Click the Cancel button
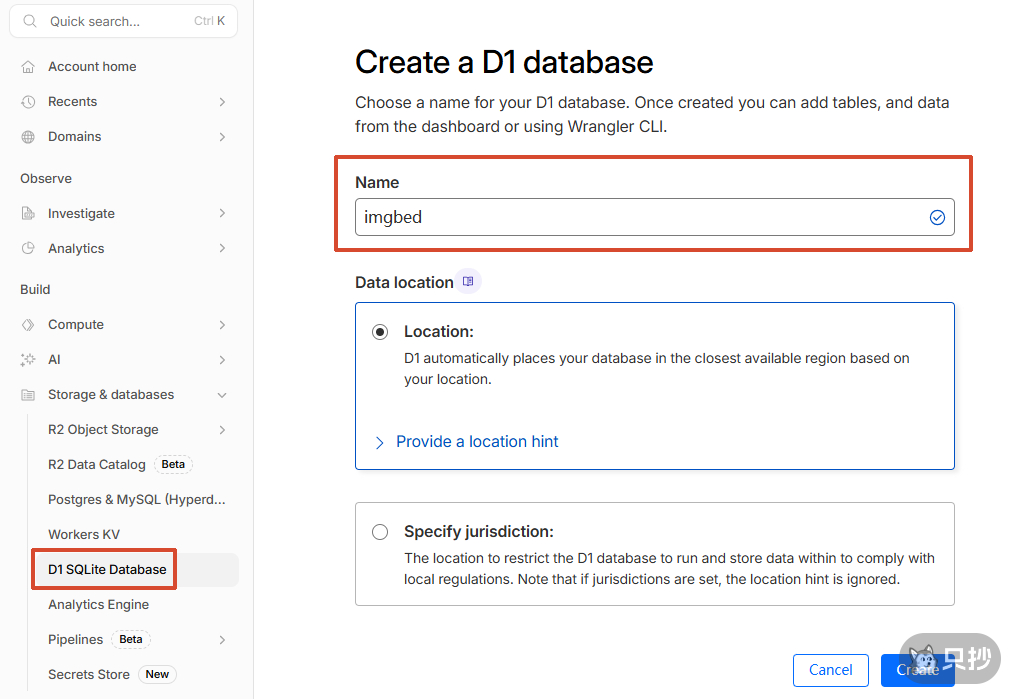Viewport: 1016px width, 699px height. coord(831,670)
